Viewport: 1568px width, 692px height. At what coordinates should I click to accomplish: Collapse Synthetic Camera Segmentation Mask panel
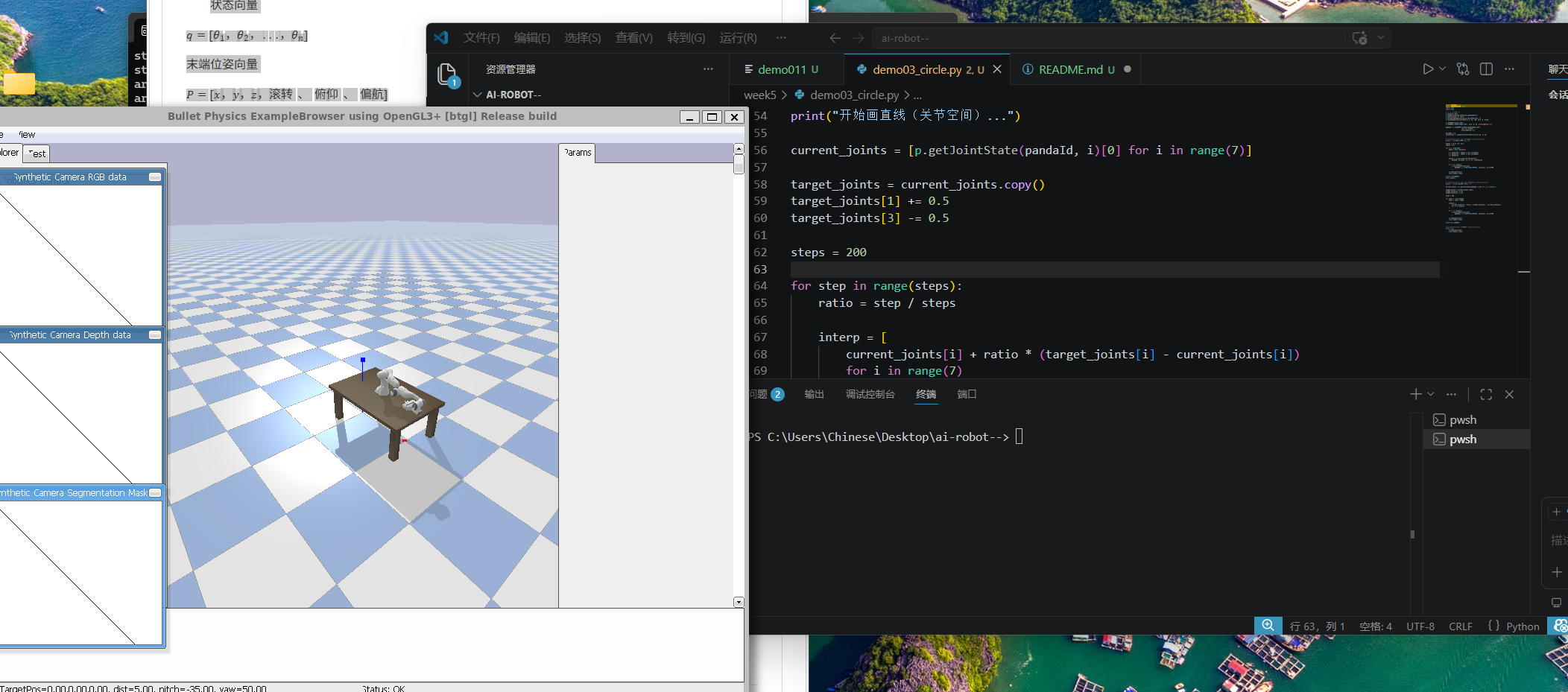point(155,493)
